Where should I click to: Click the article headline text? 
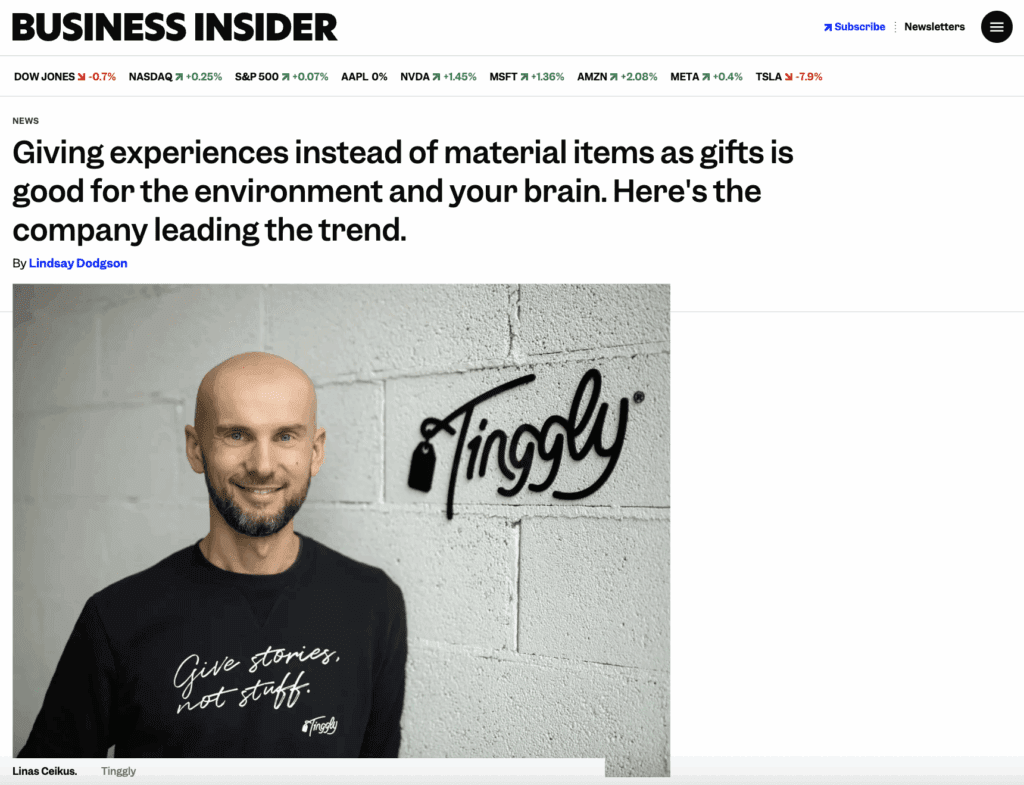click(403, 191)
